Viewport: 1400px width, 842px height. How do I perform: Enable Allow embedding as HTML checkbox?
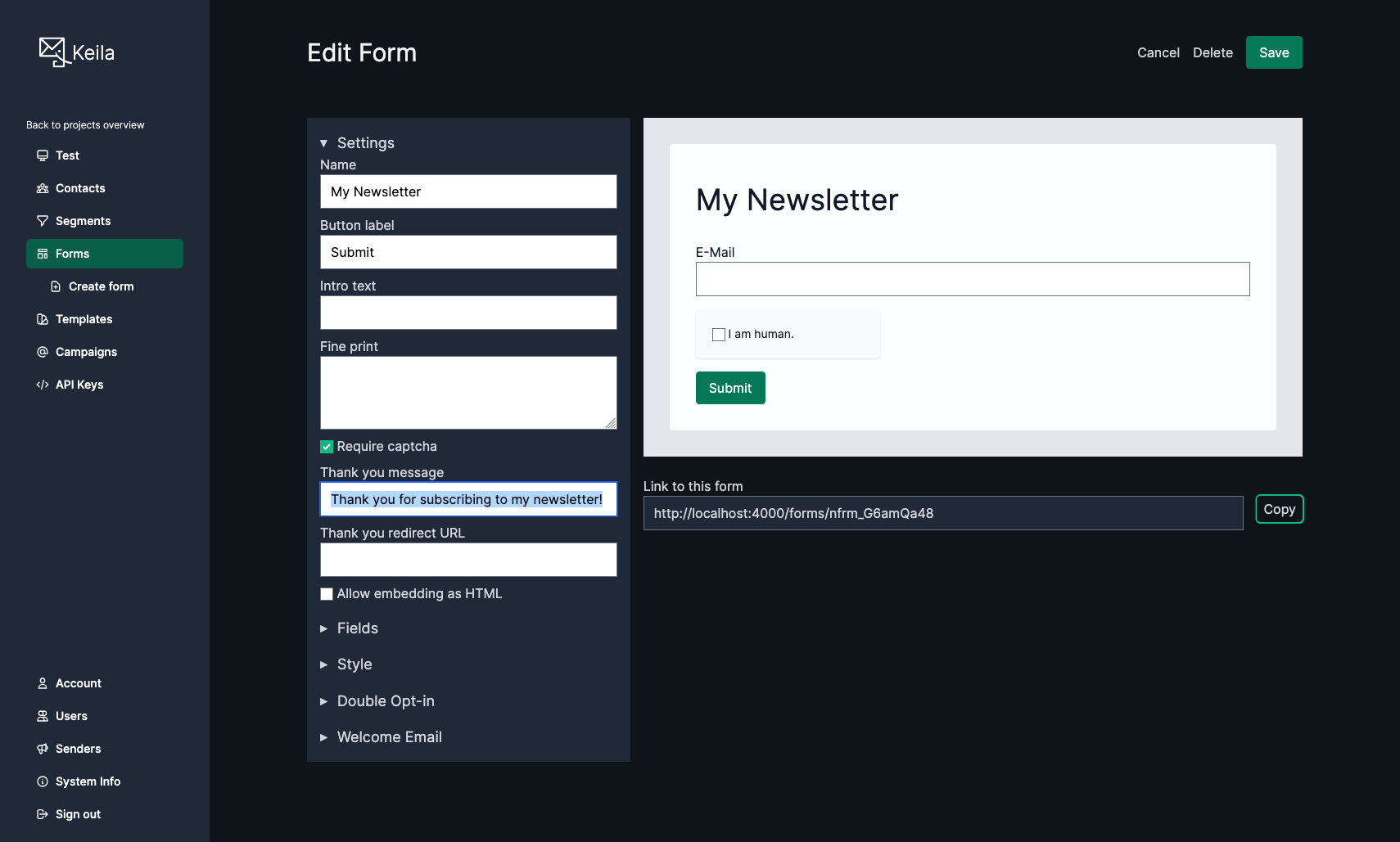click(327, 594)
